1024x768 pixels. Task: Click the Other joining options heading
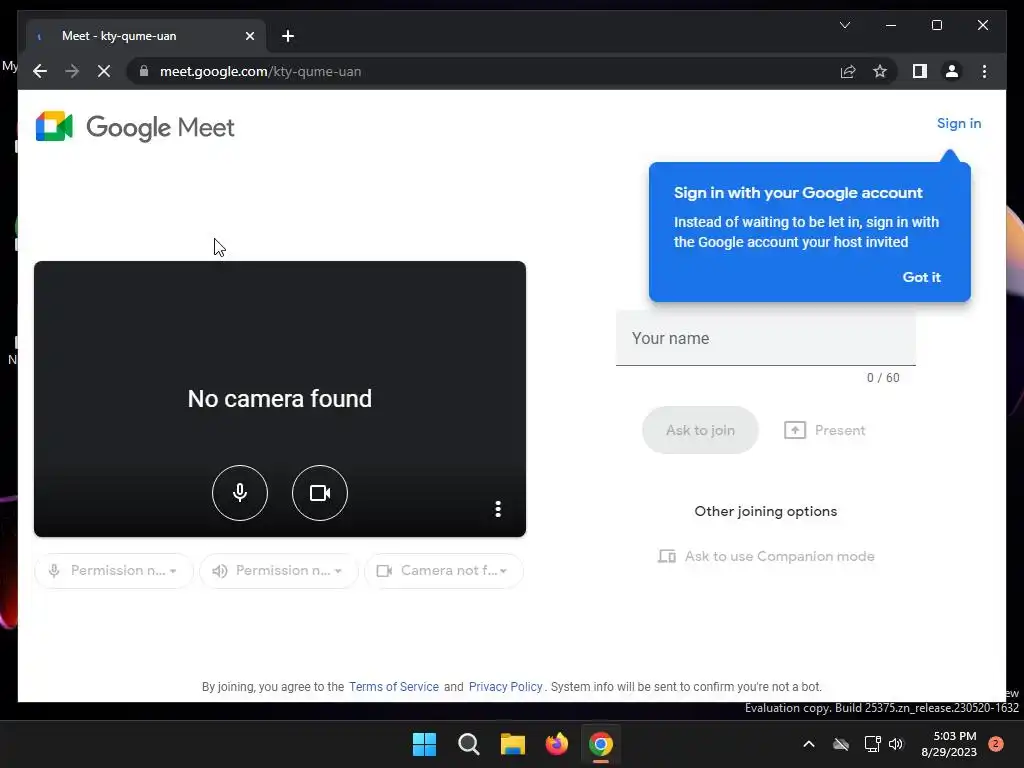point(765,511)
